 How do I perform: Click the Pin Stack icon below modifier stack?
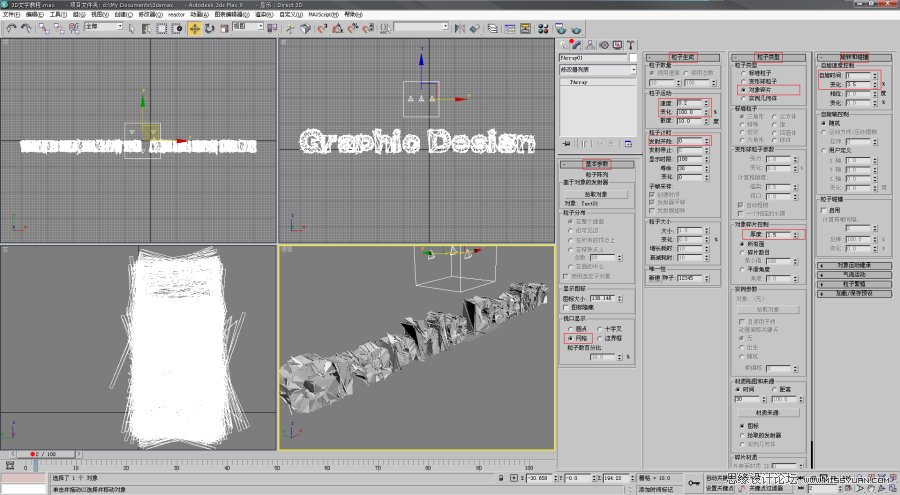point(567,144)
